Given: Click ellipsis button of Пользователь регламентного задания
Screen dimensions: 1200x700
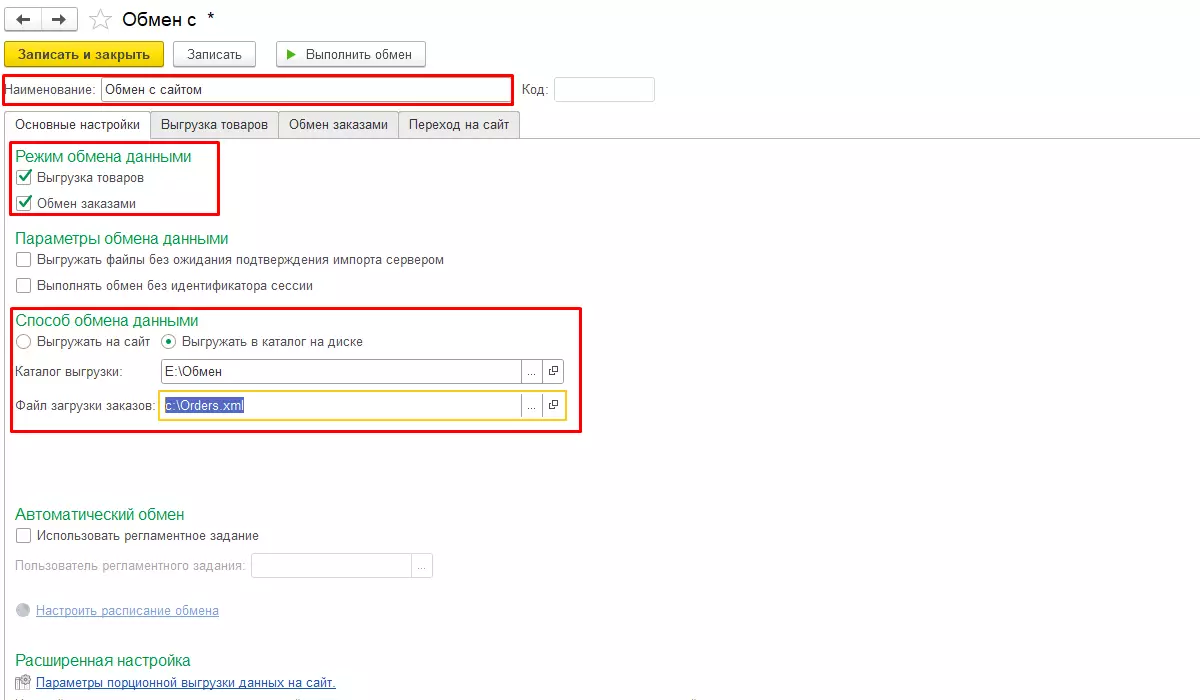Looking at the screenshot, I should click(422, 566).
